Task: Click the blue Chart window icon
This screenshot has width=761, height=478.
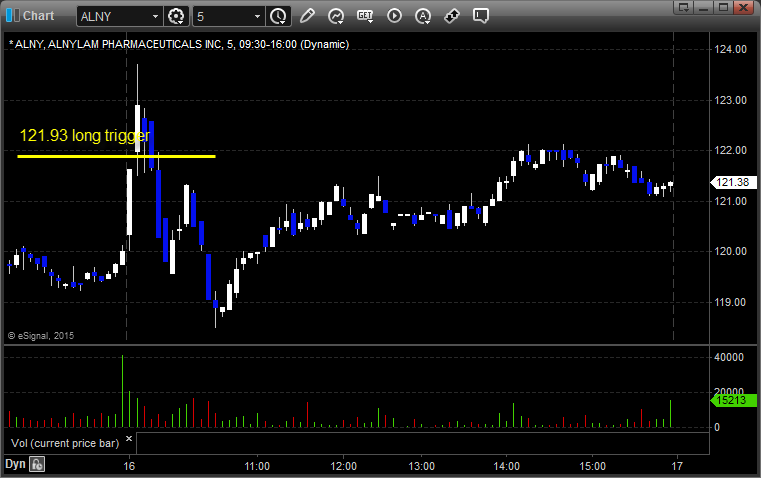Action: pyautogui.click(x=13, y=16)
